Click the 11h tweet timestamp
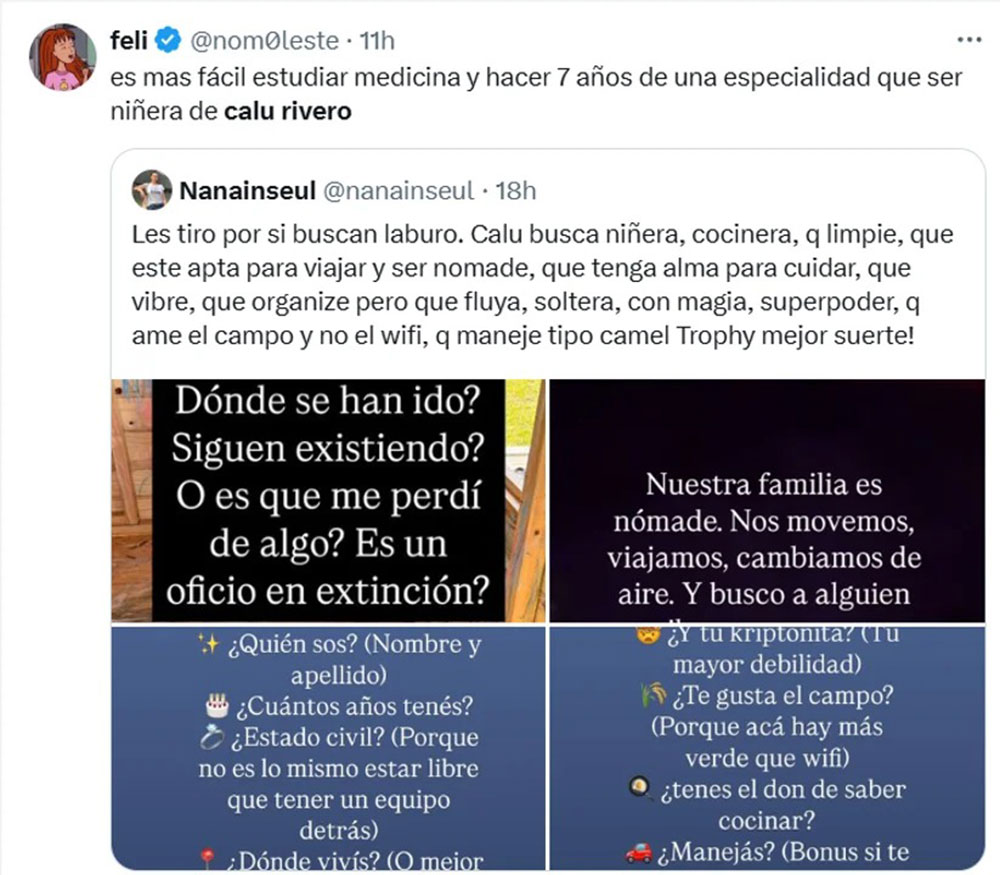 click(x=376, y=41)
